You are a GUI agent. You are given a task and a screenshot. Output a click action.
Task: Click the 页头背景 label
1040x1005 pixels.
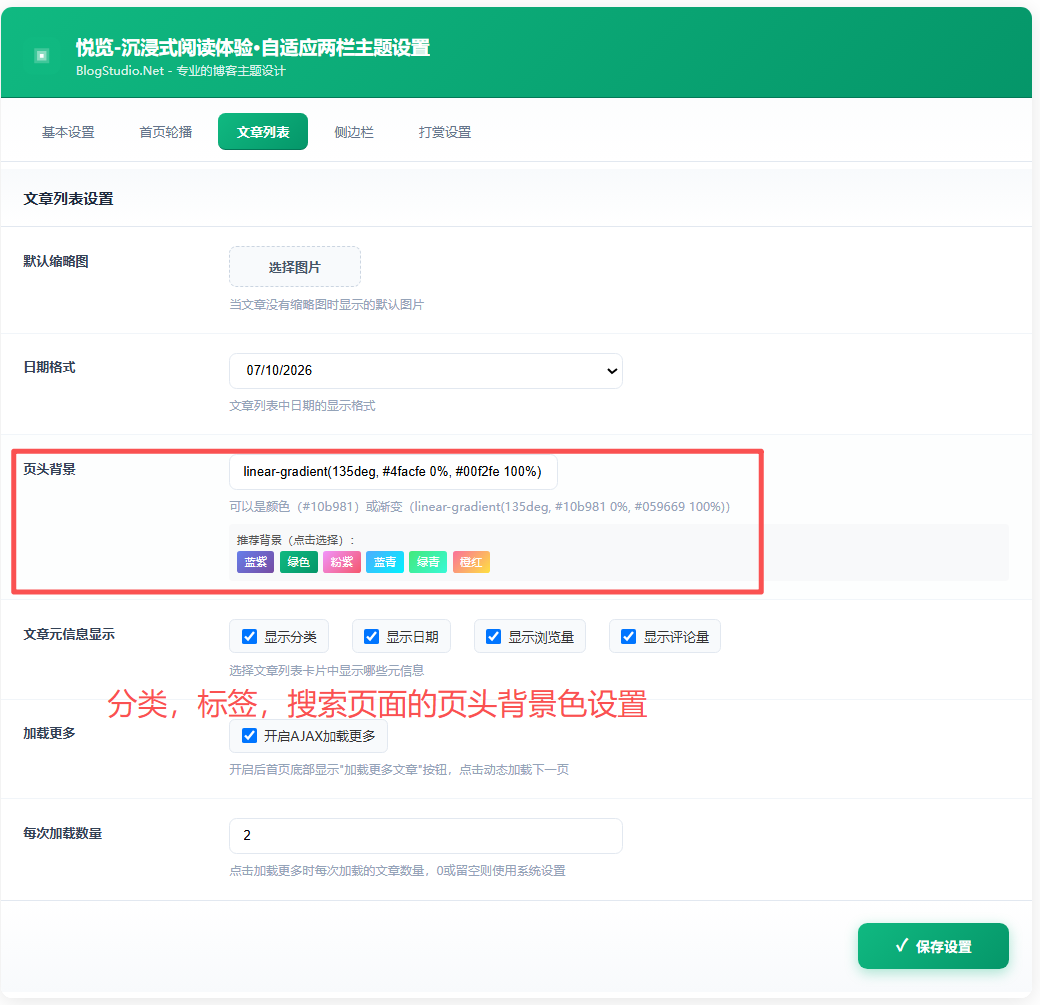[x=49, y=470]
